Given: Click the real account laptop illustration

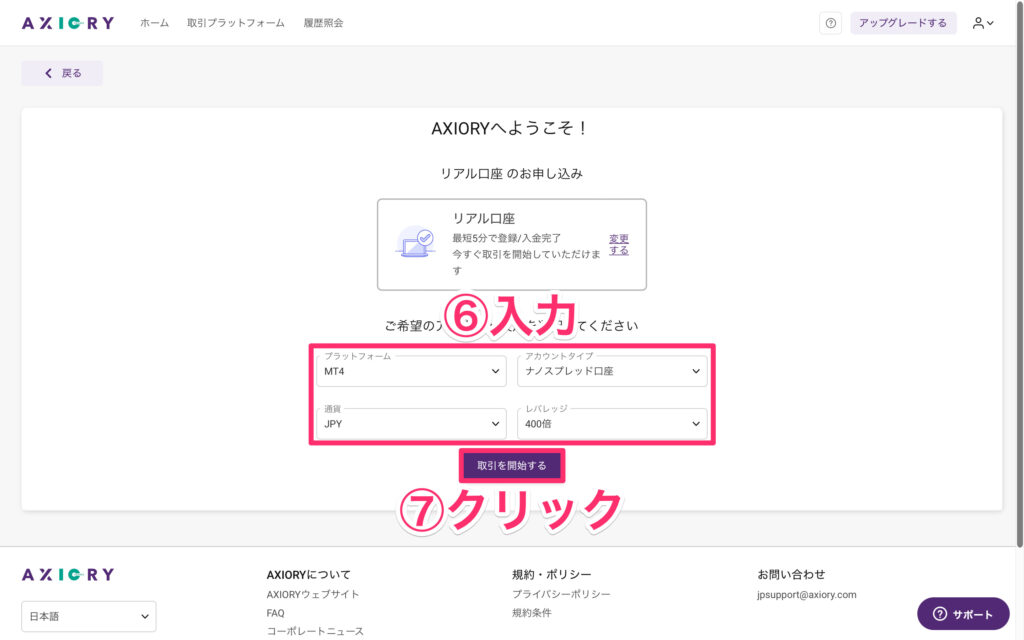Looking at the screenshot, I should click(x=415, y=242).
